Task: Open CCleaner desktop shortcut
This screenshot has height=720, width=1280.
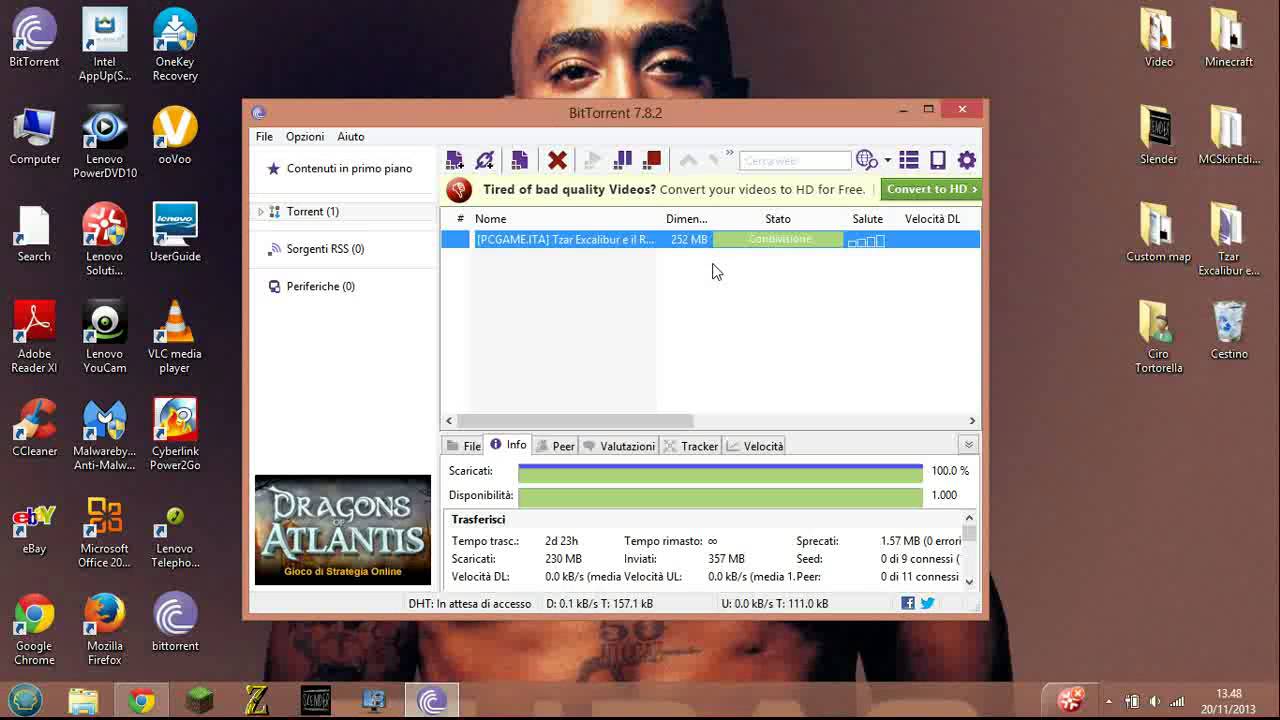Action: (x=34, y=428)
